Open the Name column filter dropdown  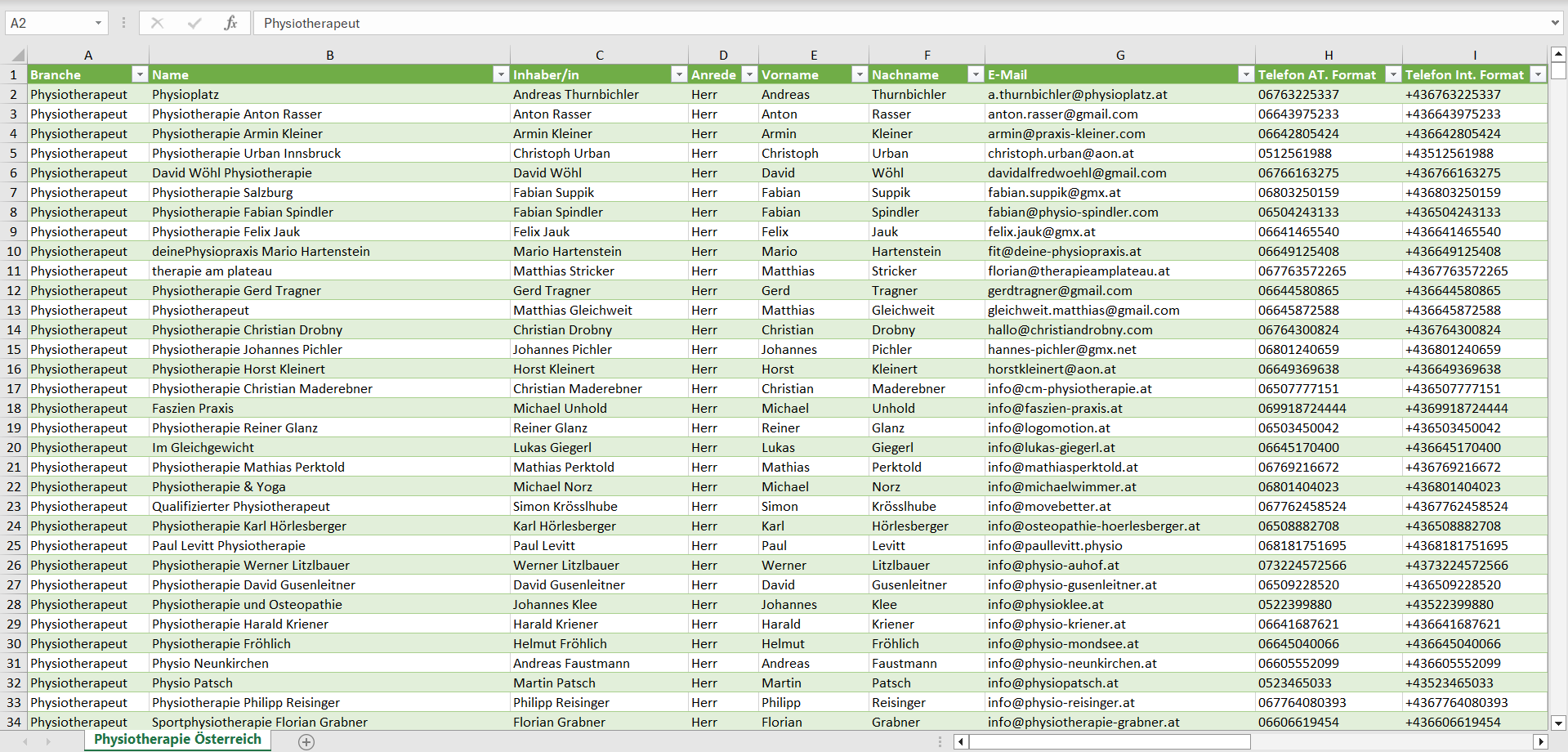501,74
